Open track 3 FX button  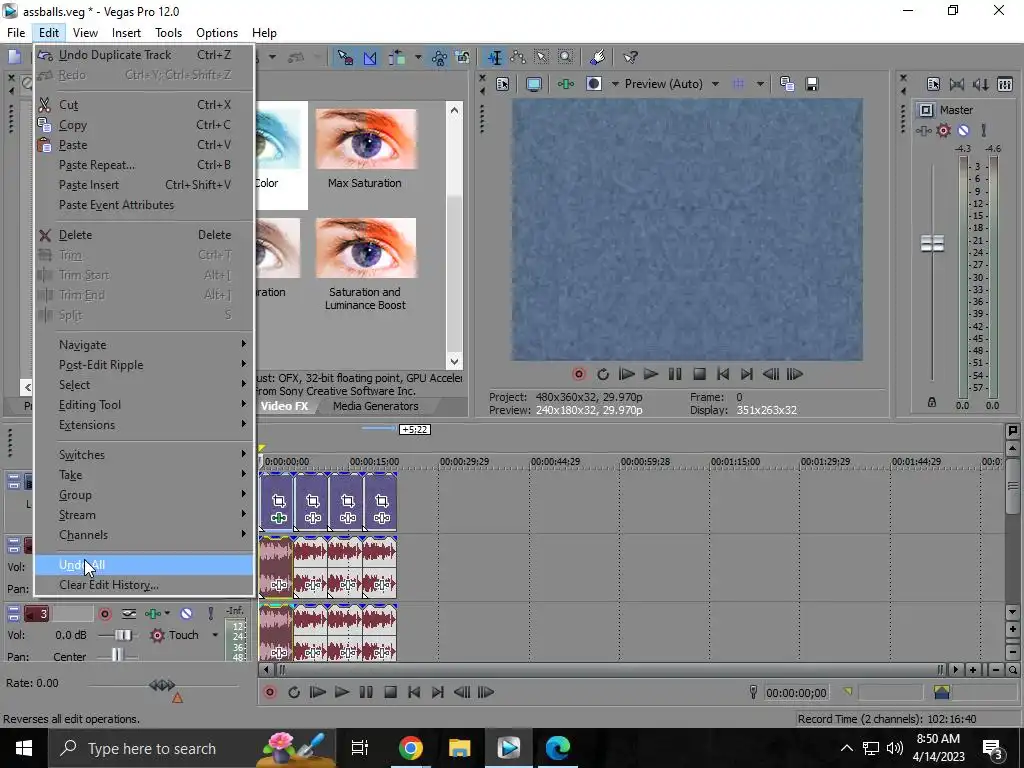point(153,614)
